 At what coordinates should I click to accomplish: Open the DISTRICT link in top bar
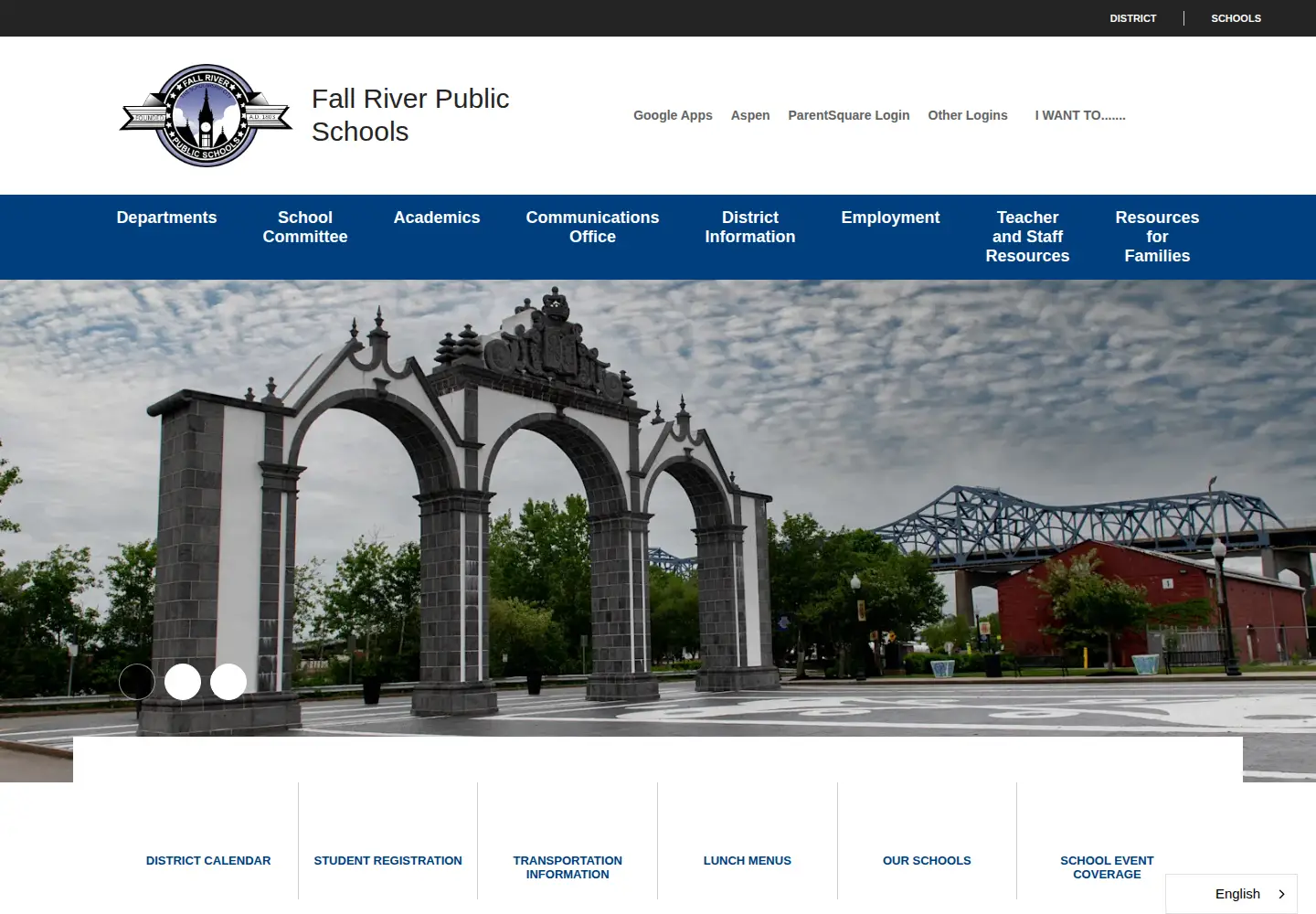tap(1133, 18)
